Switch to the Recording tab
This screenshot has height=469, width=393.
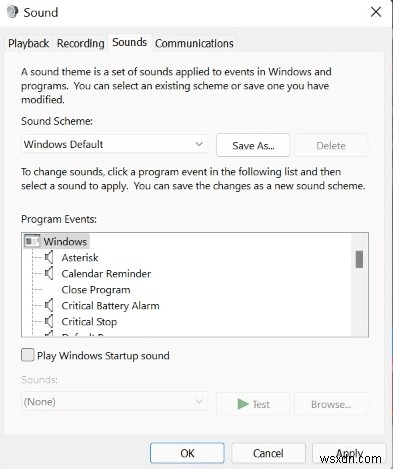point(80,43)
